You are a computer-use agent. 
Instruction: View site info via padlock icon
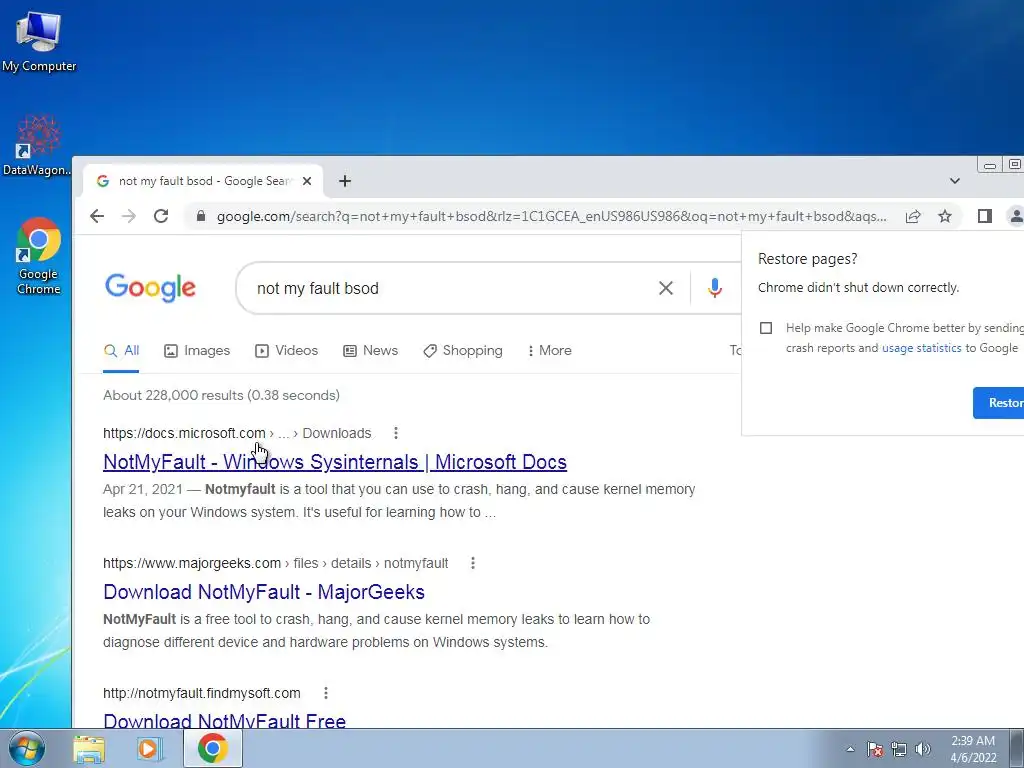pyautogui.click(x=201, y=216)
